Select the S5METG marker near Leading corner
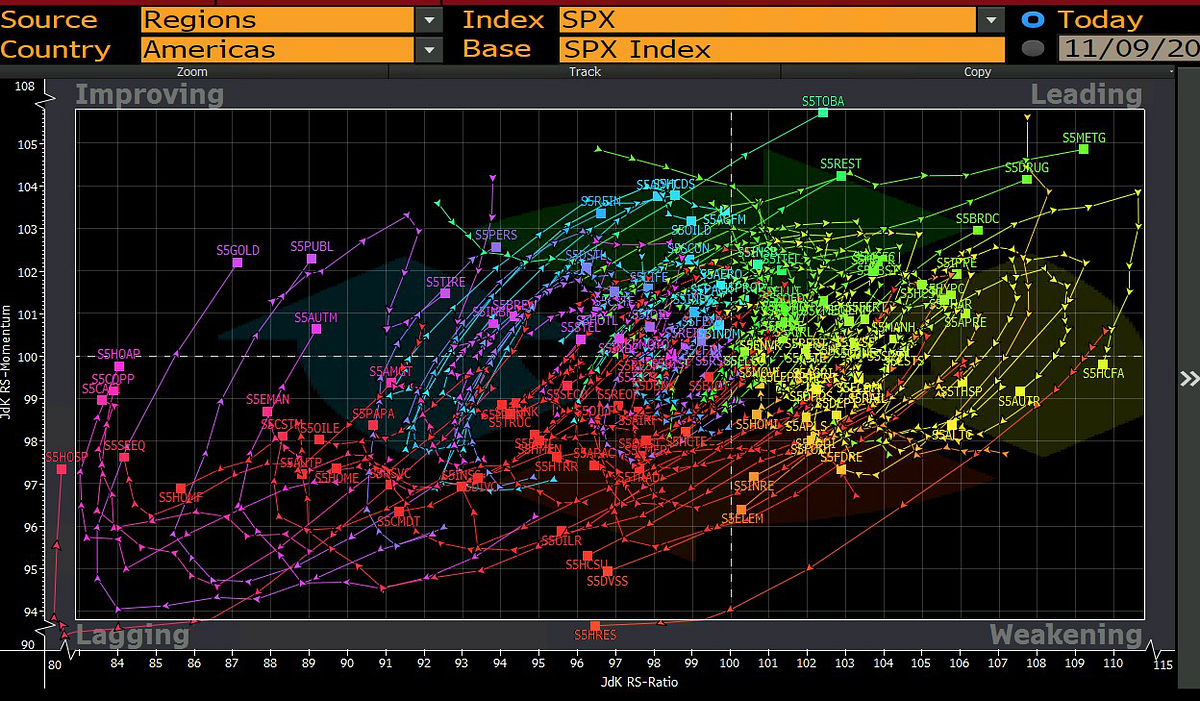The height and width of the screenshot is (701, 1200). (1082, 149)
